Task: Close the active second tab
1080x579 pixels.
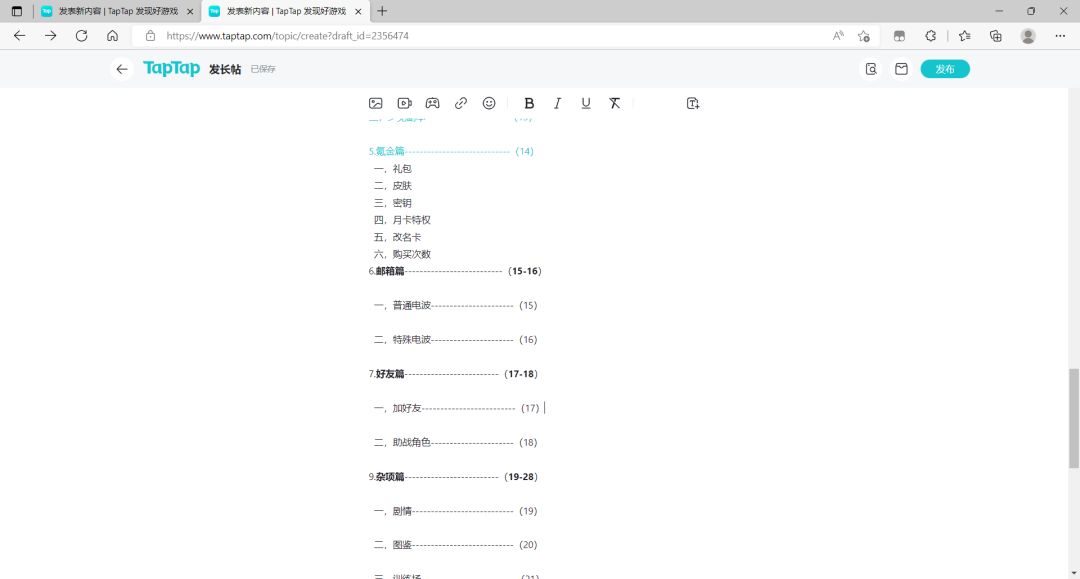Action: (x=358, y=11)
